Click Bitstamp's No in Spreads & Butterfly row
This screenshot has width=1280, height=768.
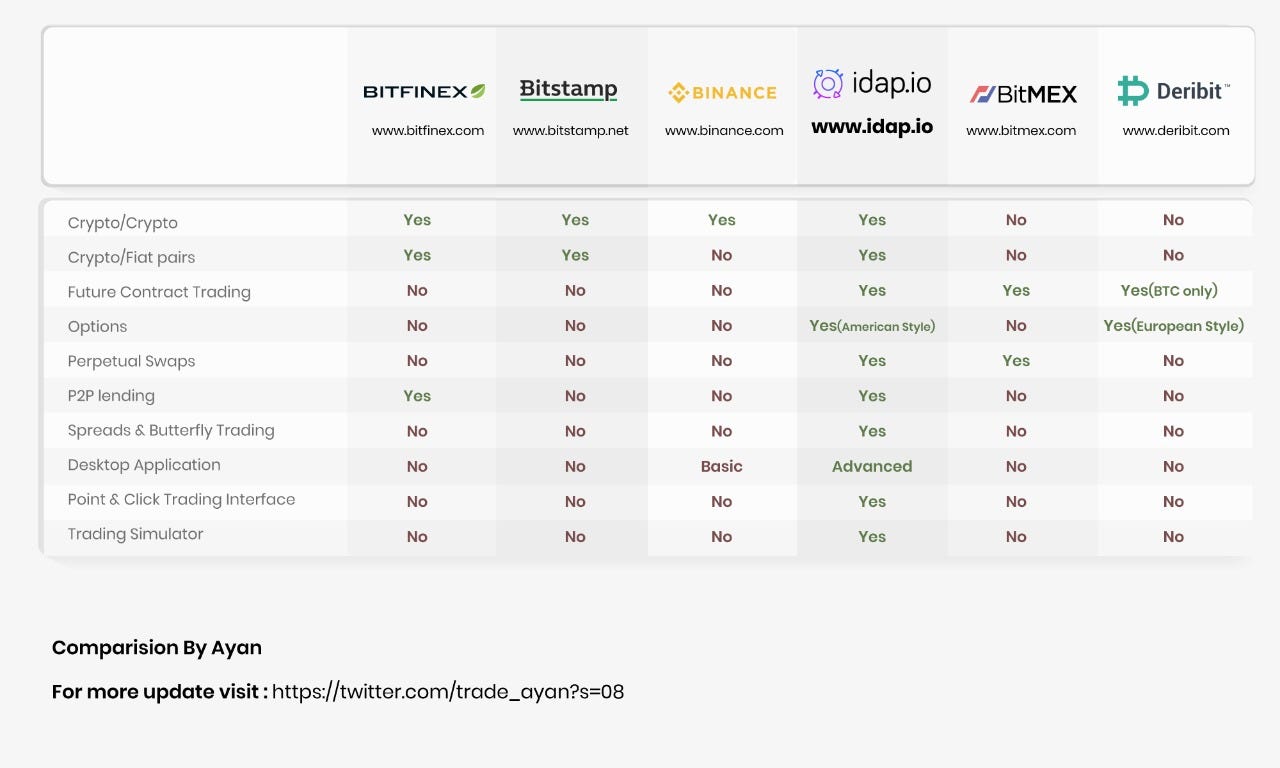(575, 431)
